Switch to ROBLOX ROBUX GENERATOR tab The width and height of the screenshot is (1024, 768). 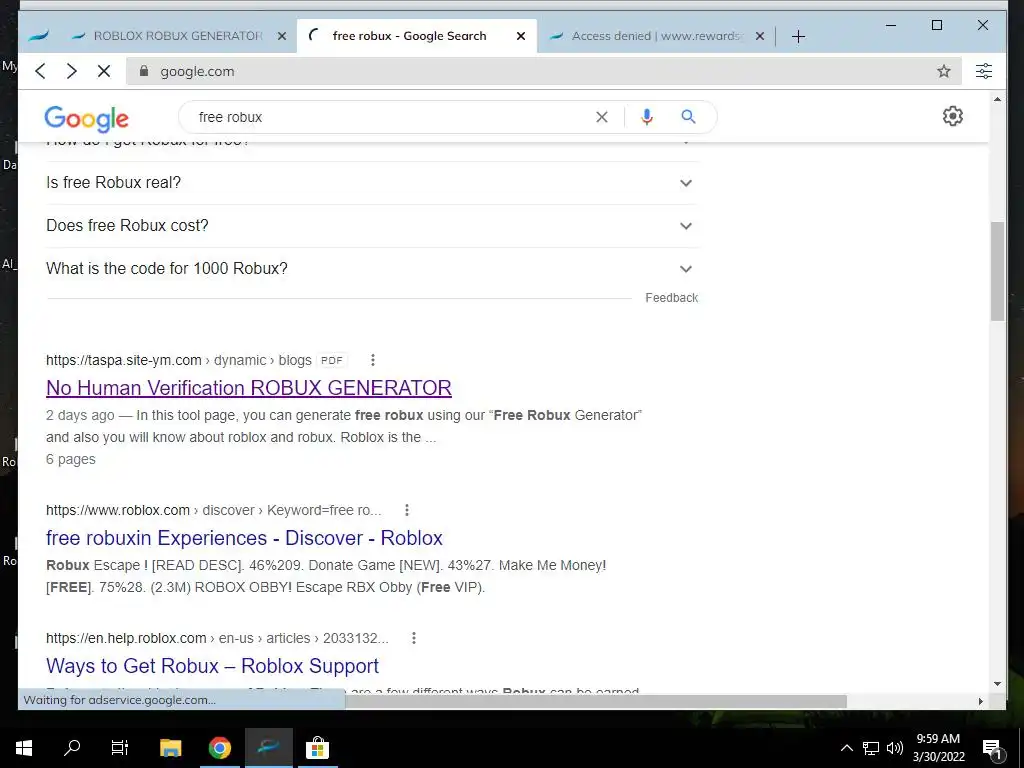(x=176, y=37)
